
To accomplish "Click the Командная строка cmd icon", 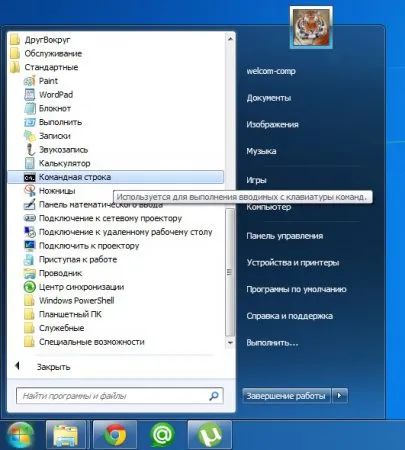I will [29, 177].
